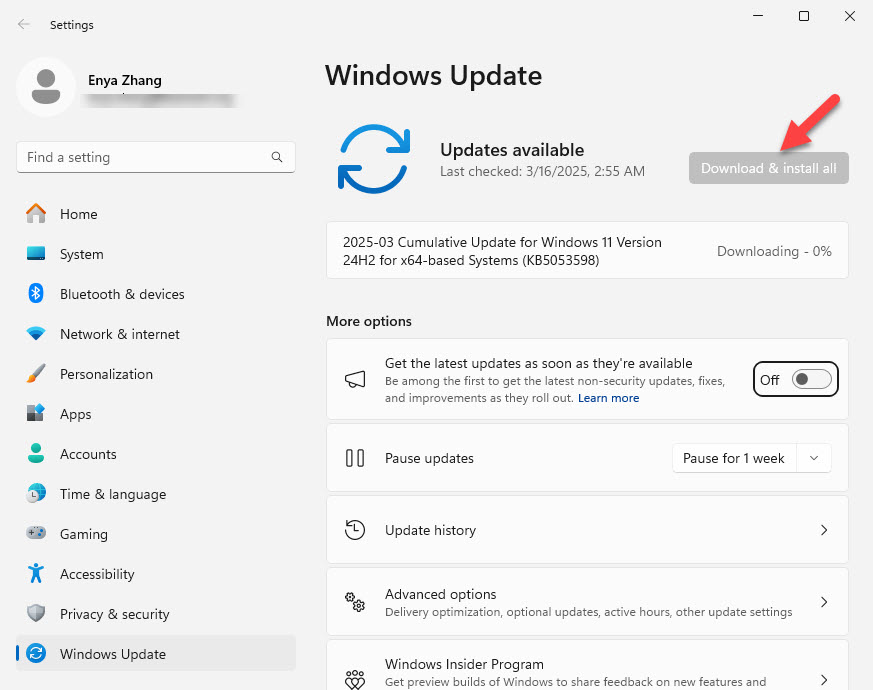Image resolution: width=873 pixels, height=690 pixels.
Task: Click the Accessibility figure icon
Action: (x=36, y=574)
